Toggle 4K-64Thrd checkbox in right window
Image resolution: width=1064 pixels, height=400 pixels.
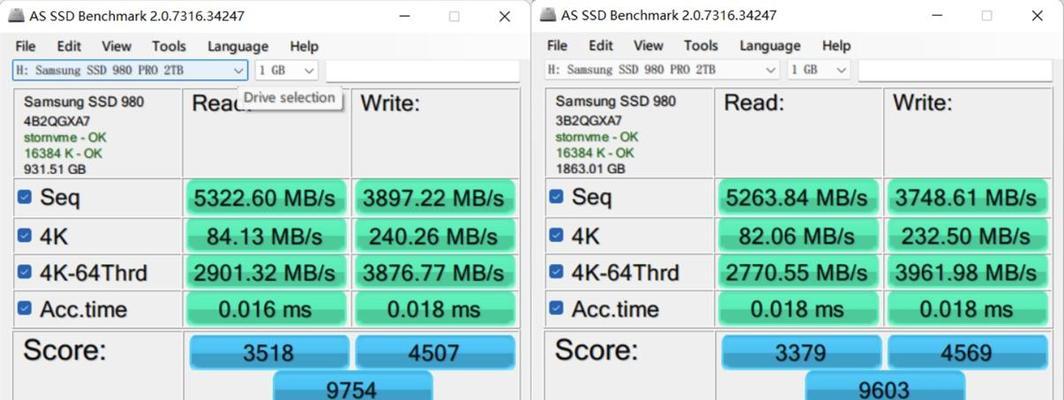pos(556,272)
